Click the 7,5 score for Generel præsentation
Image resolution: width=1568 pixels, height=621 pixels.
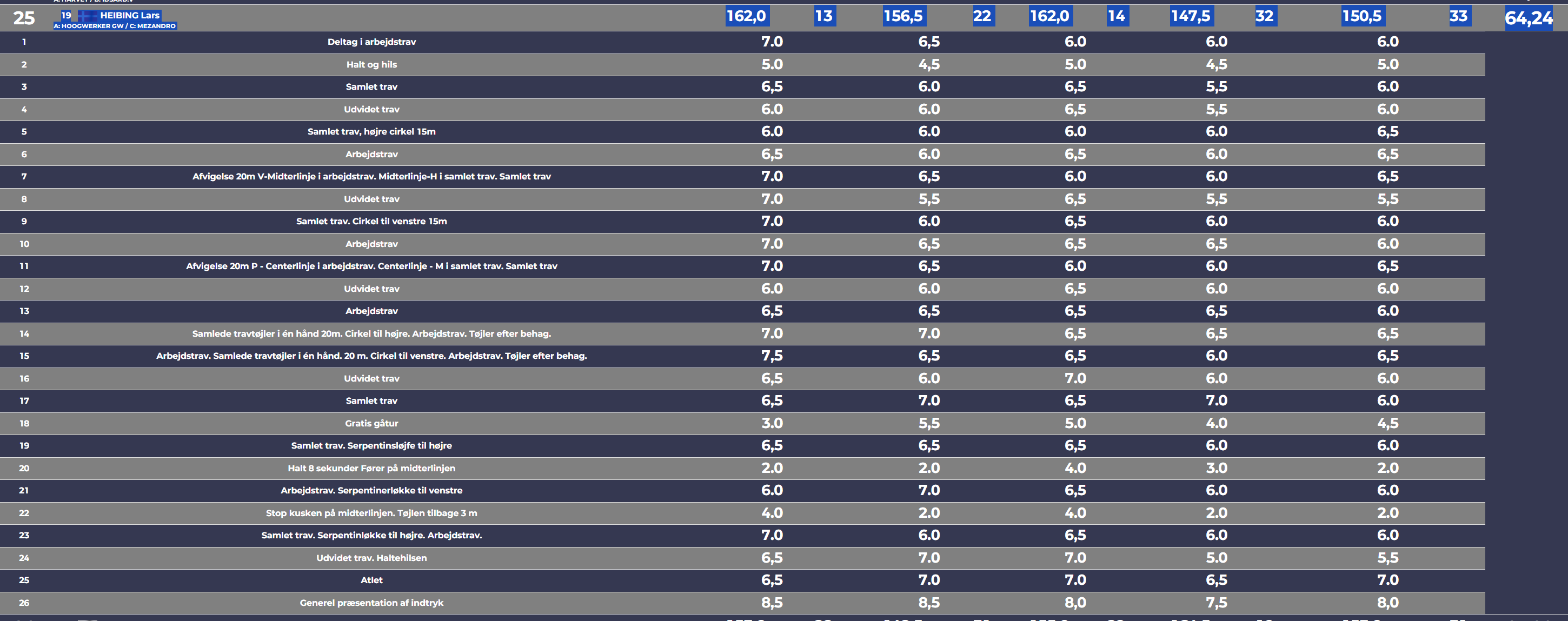pos(1216,603)
